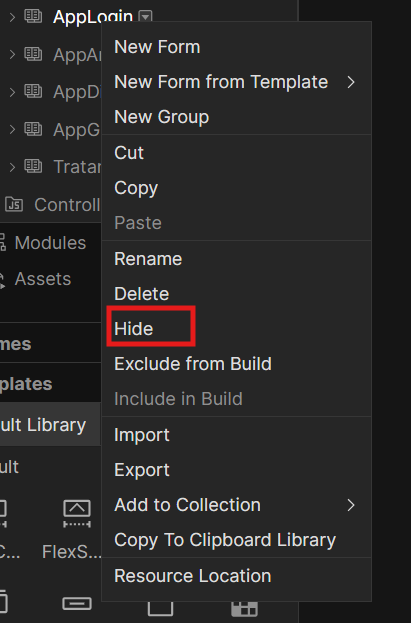This screenshot has height=623, width=411.
Task: Select the FlexScrollContainer widget icon
Action: click(x=77, y=514)
